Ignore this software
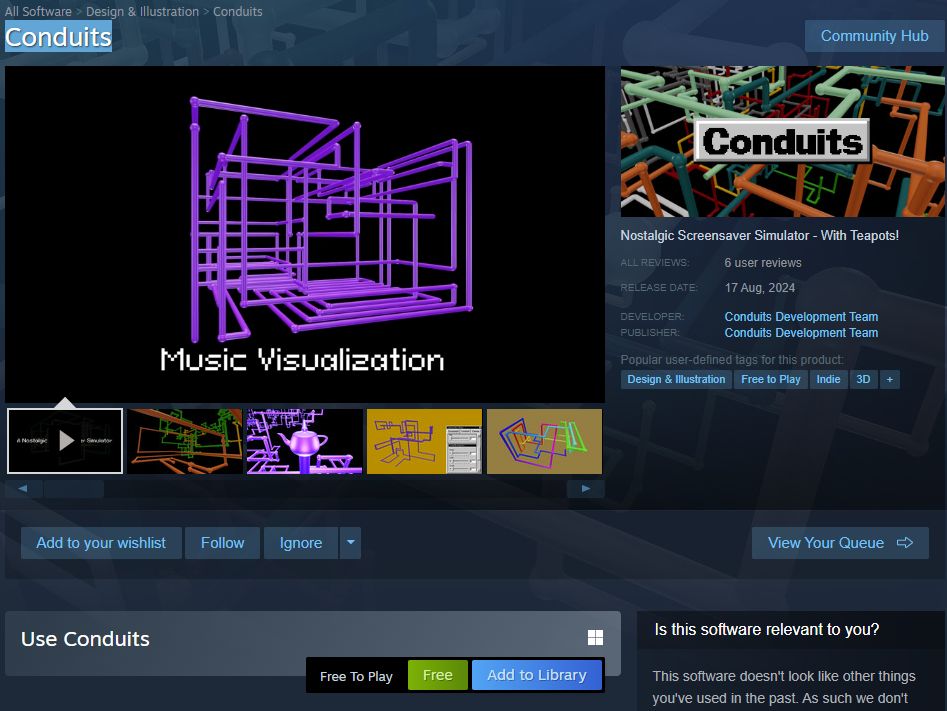The width and height of the screenshot is (947, 711). point(300,543)
